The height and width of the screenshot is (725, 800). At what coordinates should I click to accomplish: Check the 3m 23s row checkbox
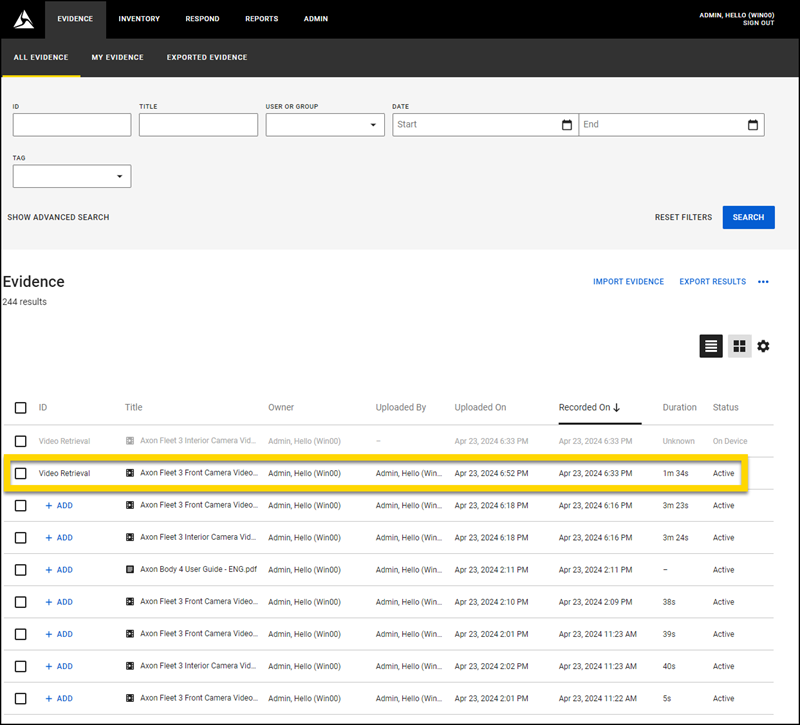click(20, 505)
